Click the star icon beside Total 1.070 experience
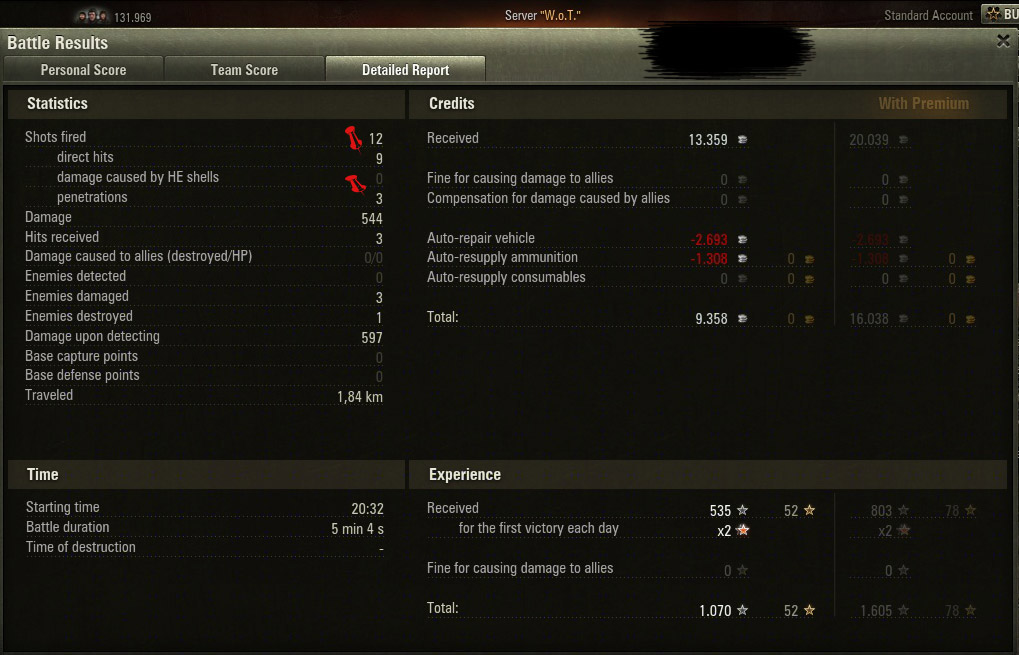This screenshot has height=655, width=1019. click(743, 610)
